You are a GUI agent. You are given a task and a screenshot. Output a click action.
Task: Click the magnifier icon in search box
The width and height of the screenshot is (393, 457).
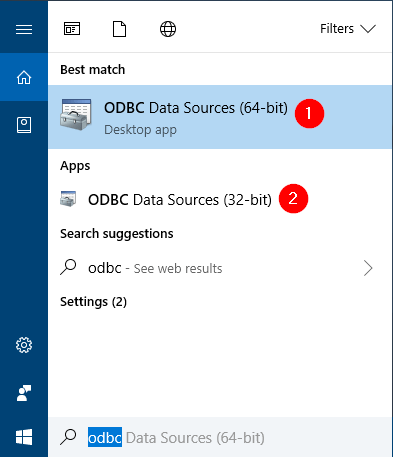click(68, 437)
